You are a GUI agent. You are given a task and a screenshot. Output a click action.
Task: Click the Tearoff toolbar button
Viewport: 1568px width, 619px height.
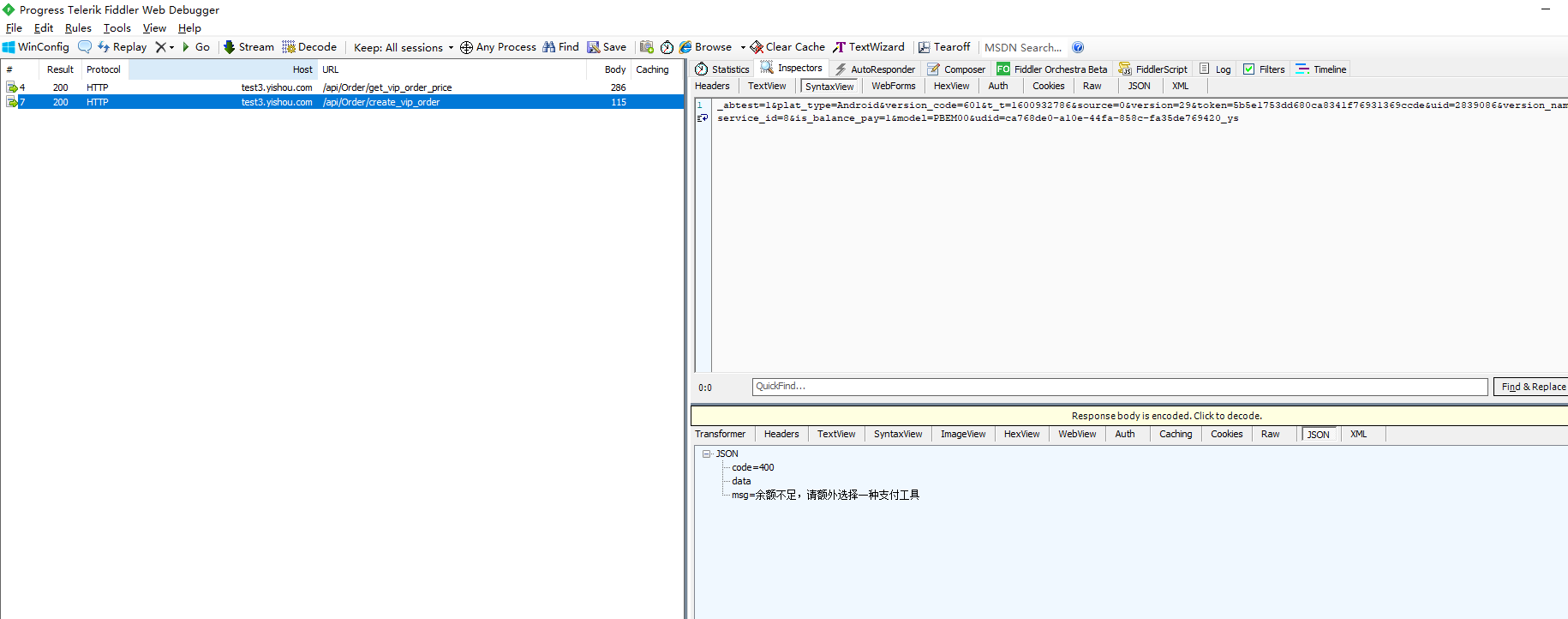click(944, 47)
